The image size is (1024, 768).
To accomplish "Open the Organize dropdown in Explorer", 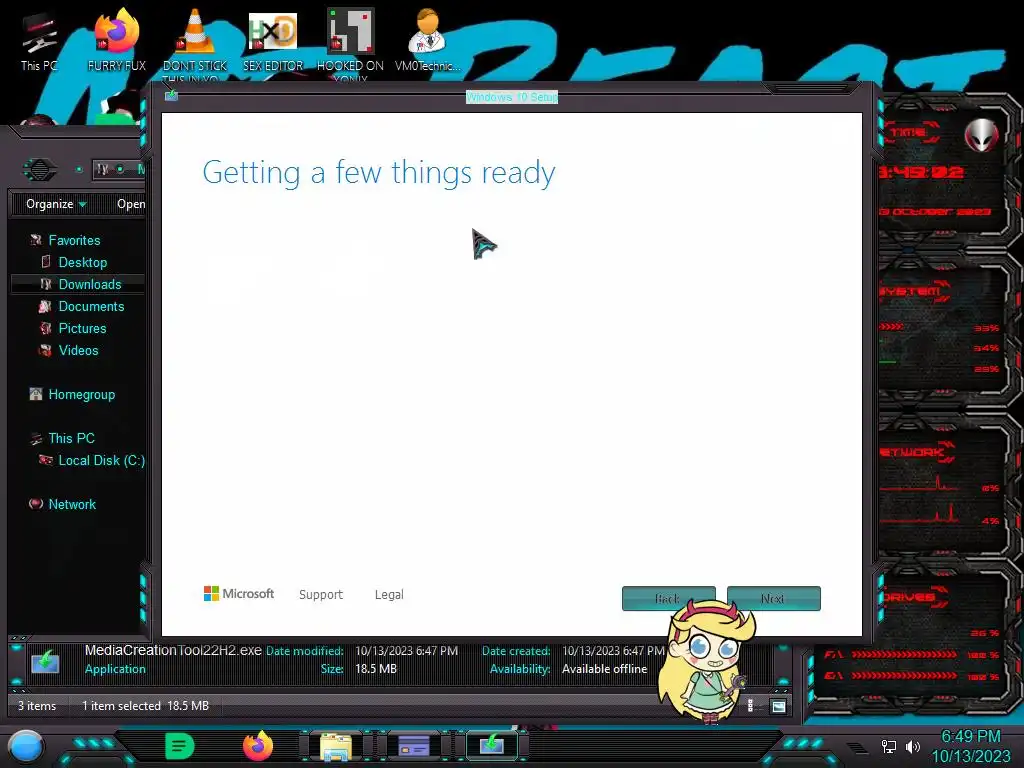I will tap(56, 204).
